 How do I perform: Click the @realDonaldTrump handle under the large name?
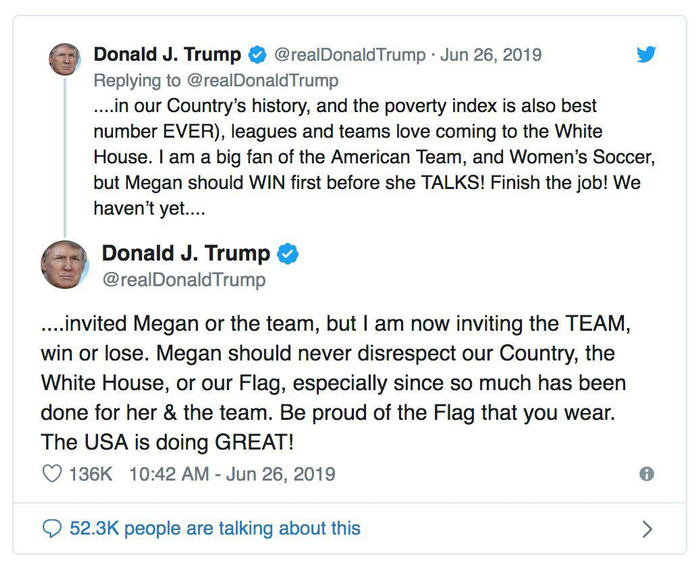(x=184, y=280)
